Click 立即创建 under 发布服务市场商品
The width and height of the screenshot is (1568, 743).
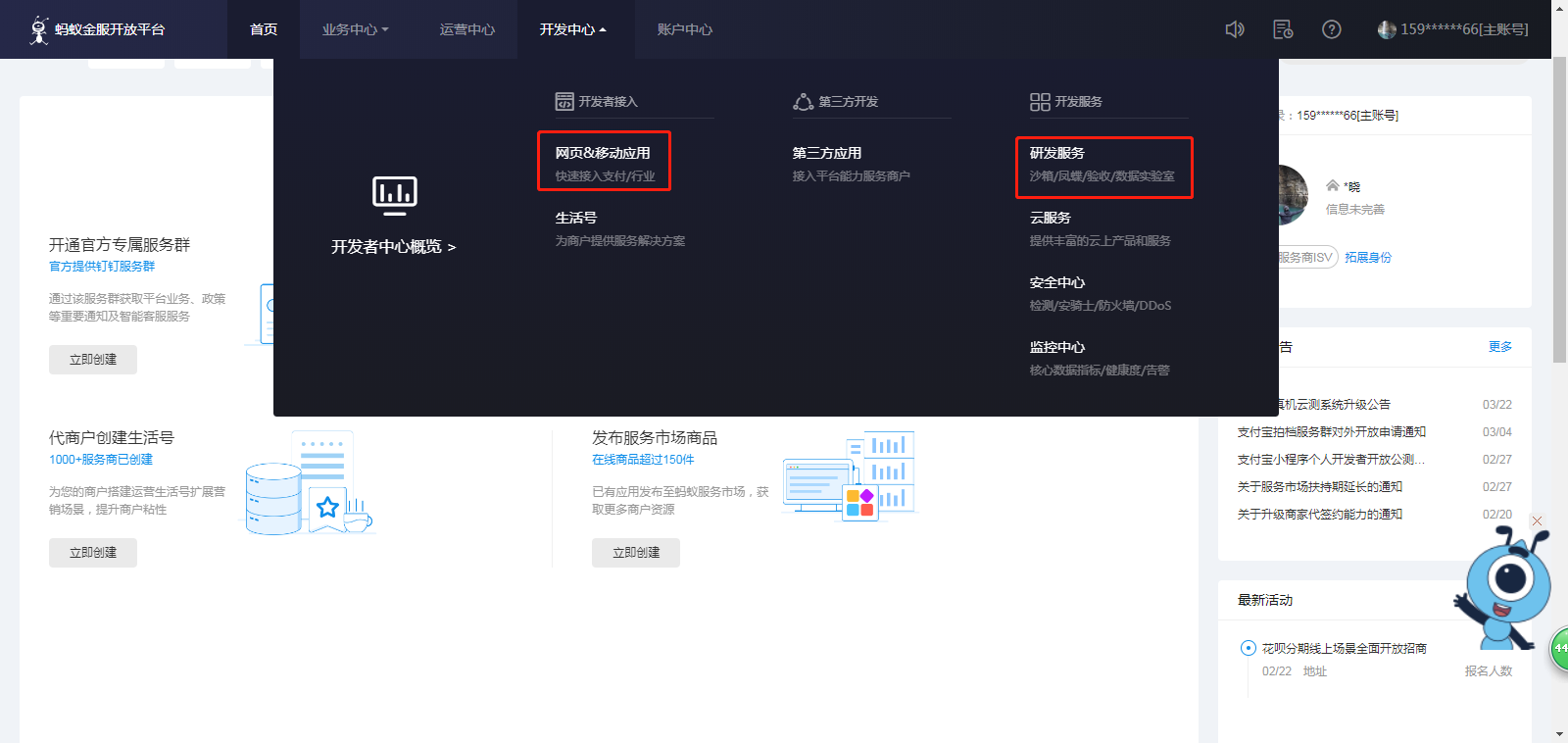636,553
